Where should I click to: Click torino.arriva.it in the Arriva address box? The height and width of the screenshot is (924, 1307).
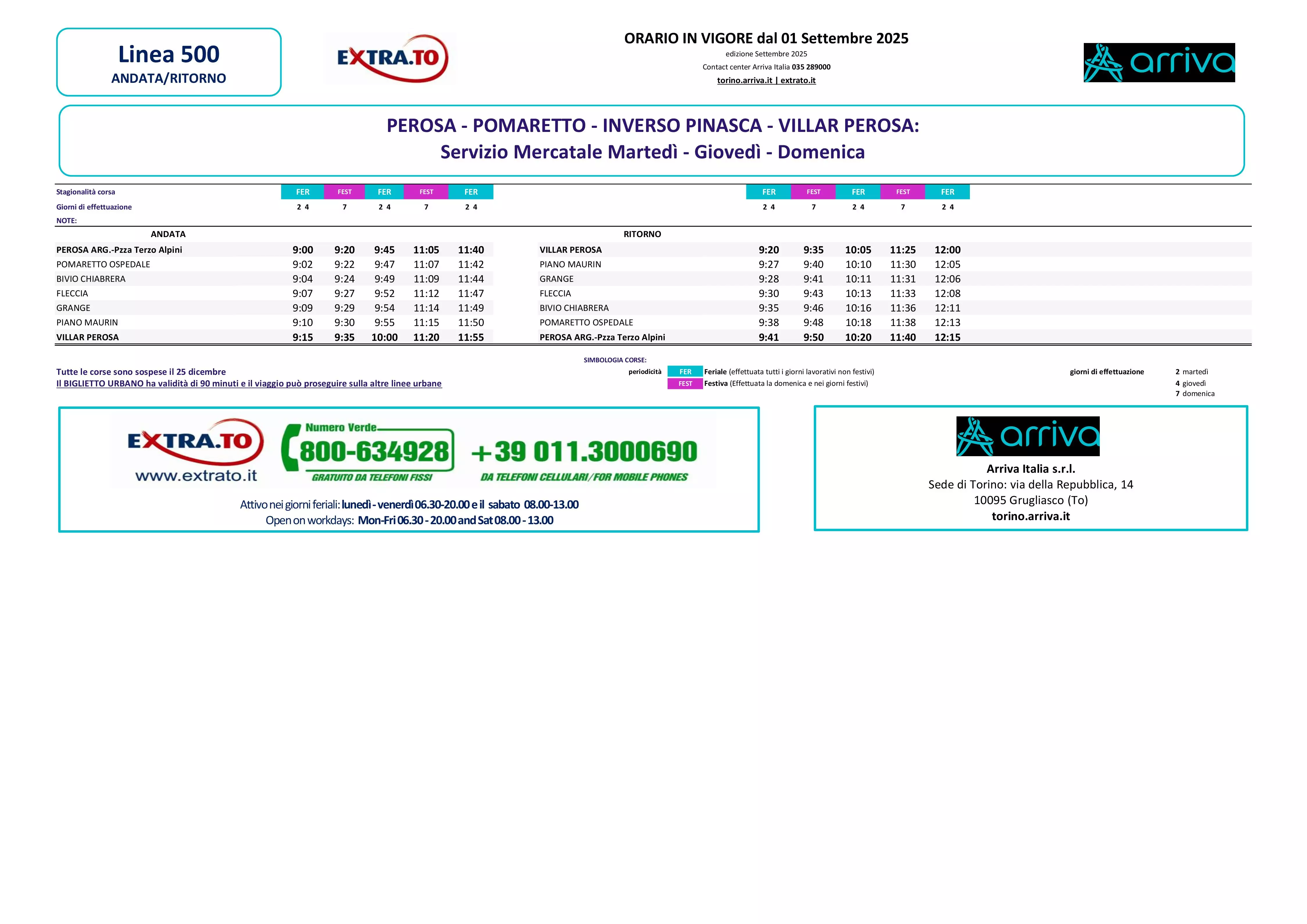pyautogui.click(x=1030, y=516)
